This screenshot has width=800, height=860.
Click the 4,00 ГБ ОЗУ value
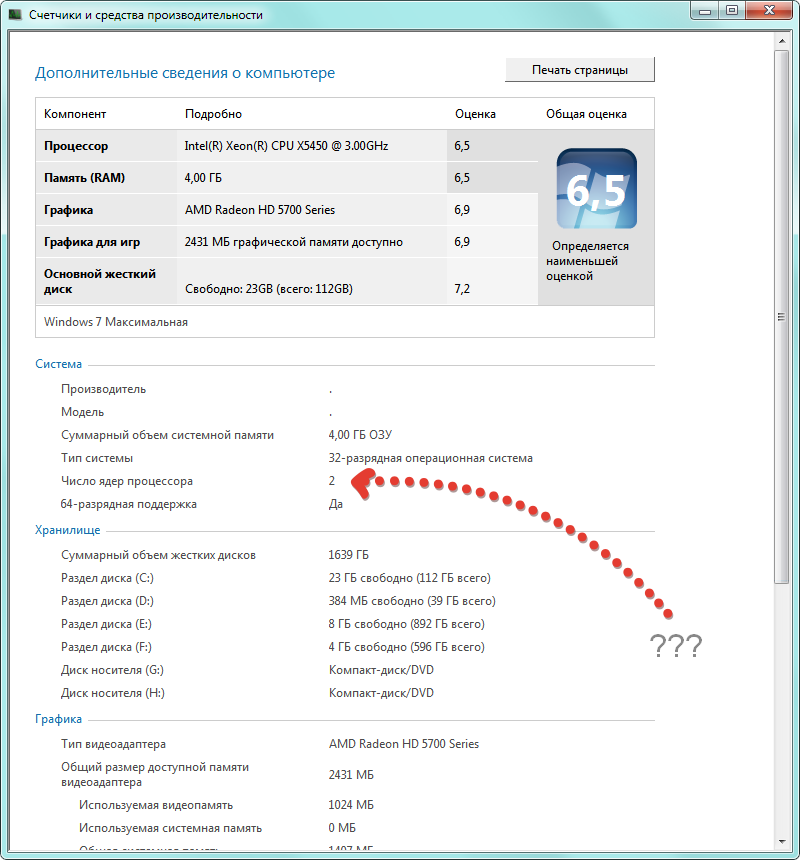click(360, 435)
